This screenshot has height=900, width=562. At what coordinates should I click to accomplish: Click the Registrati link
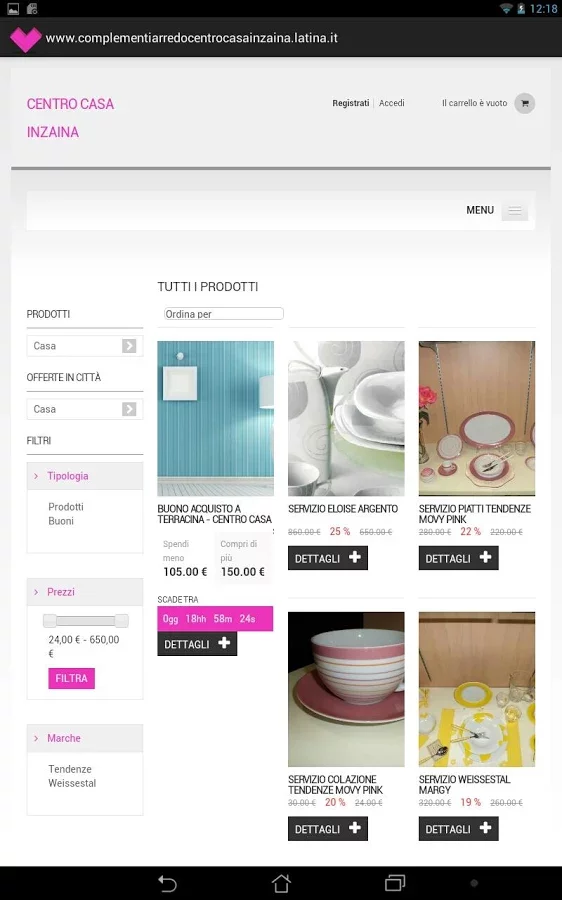pos(350,103)
